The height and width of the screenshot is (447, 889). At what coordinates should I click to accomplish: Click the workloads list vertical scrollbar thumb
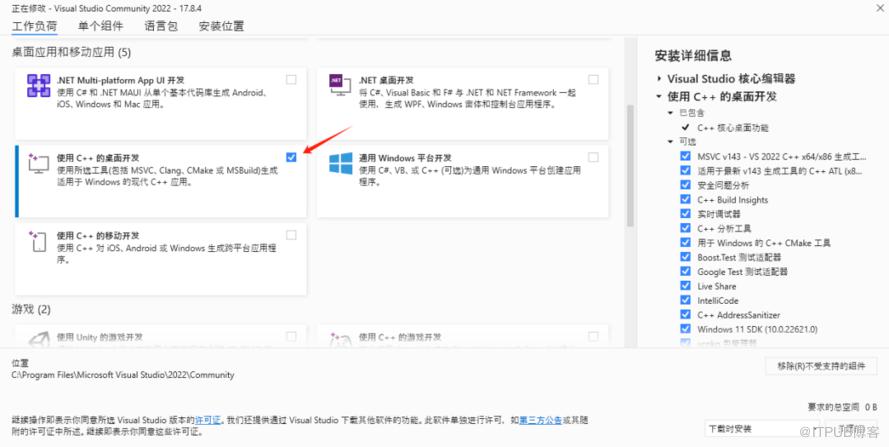[630, 166]
